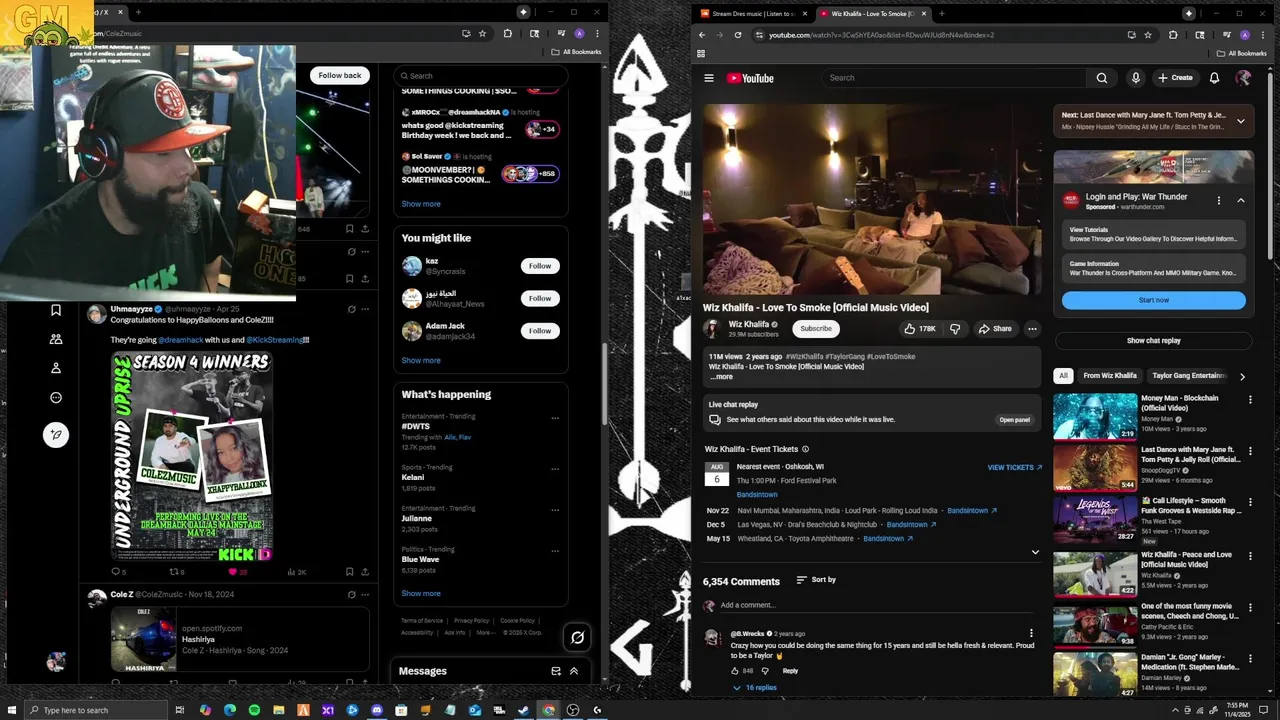
Task: Show more under You might like
Action: (x=420, y=360)
